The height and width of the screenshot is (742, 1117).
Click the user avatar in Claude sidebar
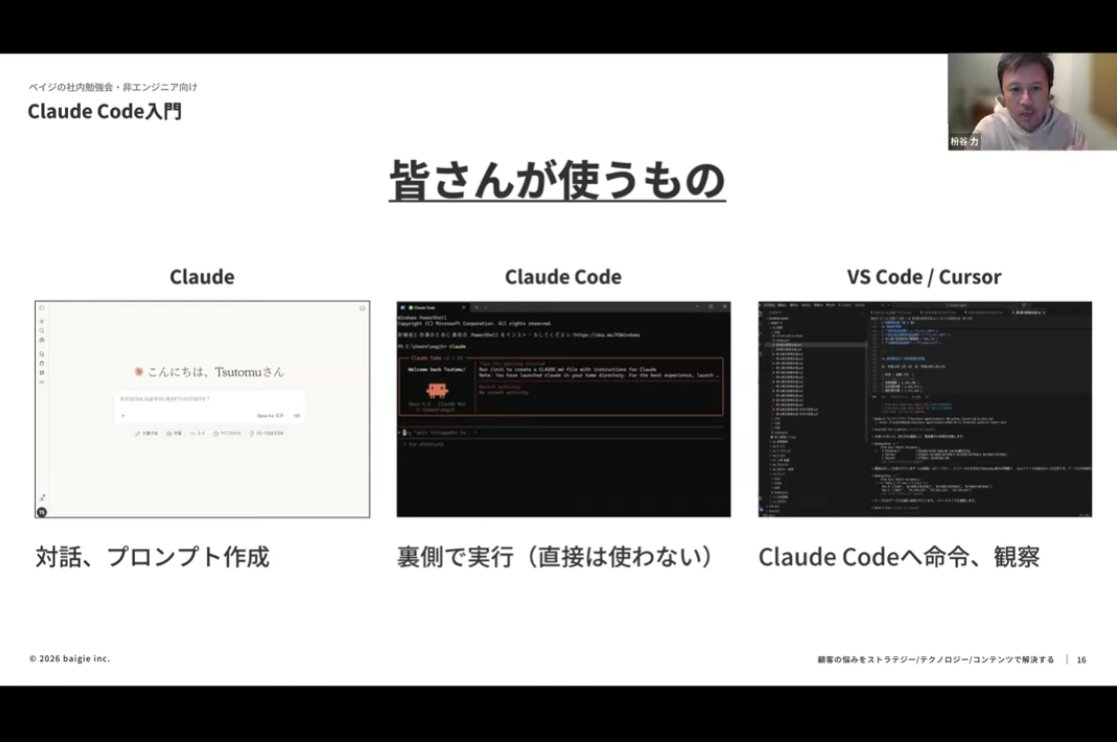[42, 512]
